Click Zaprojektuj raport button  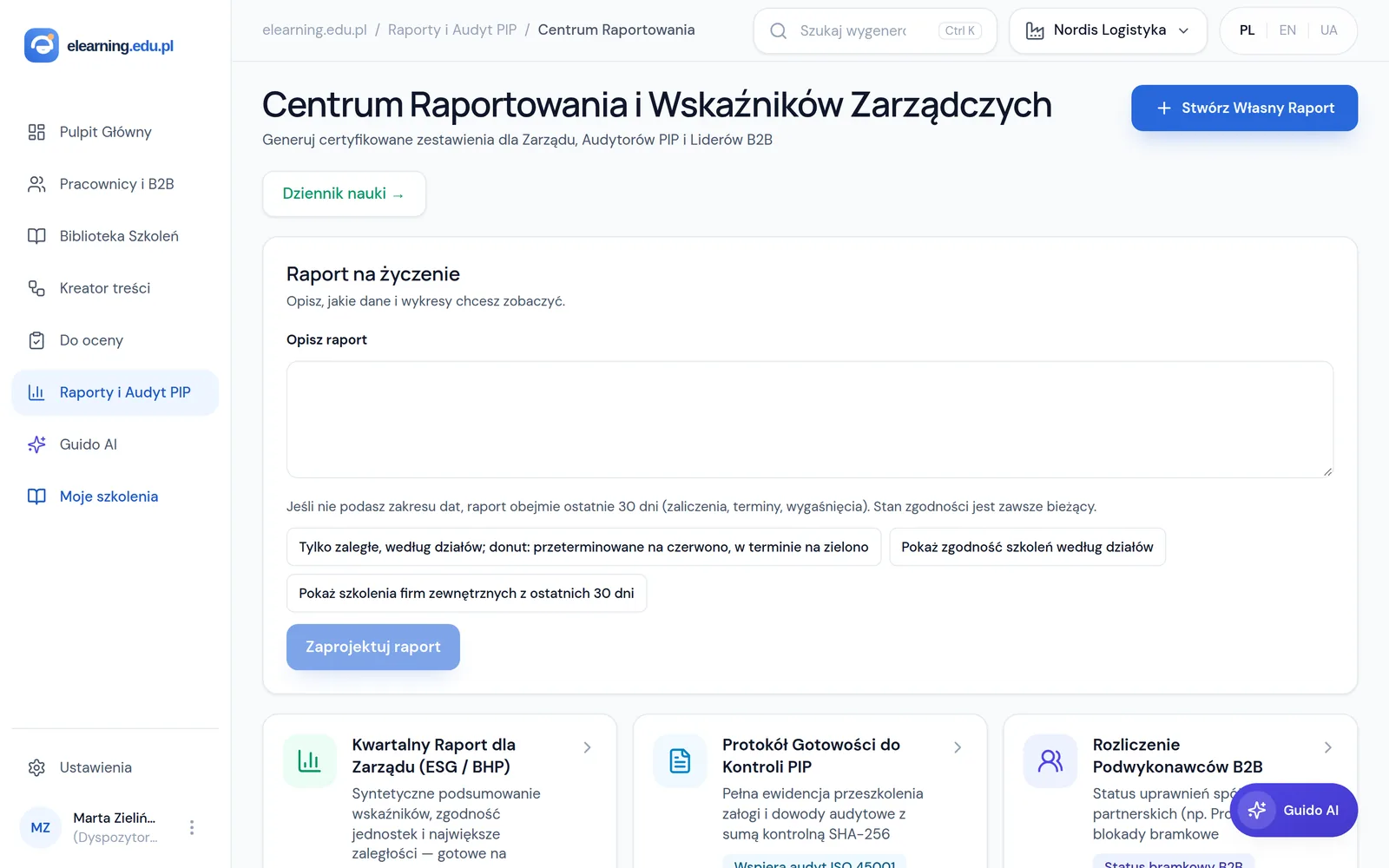(373, 647)
